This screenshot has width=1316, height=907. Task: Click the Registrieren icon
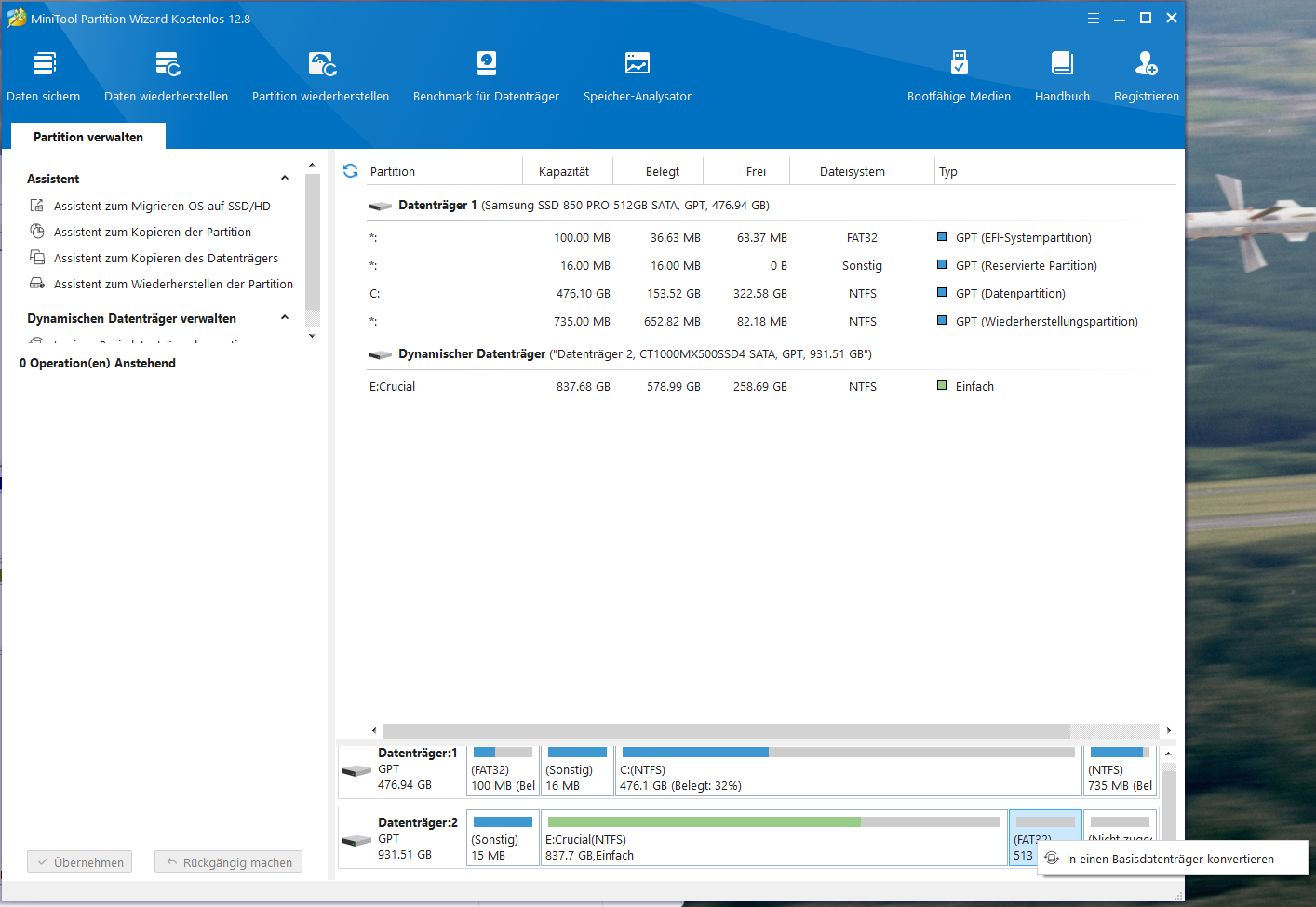click(x=1147, y=63)
